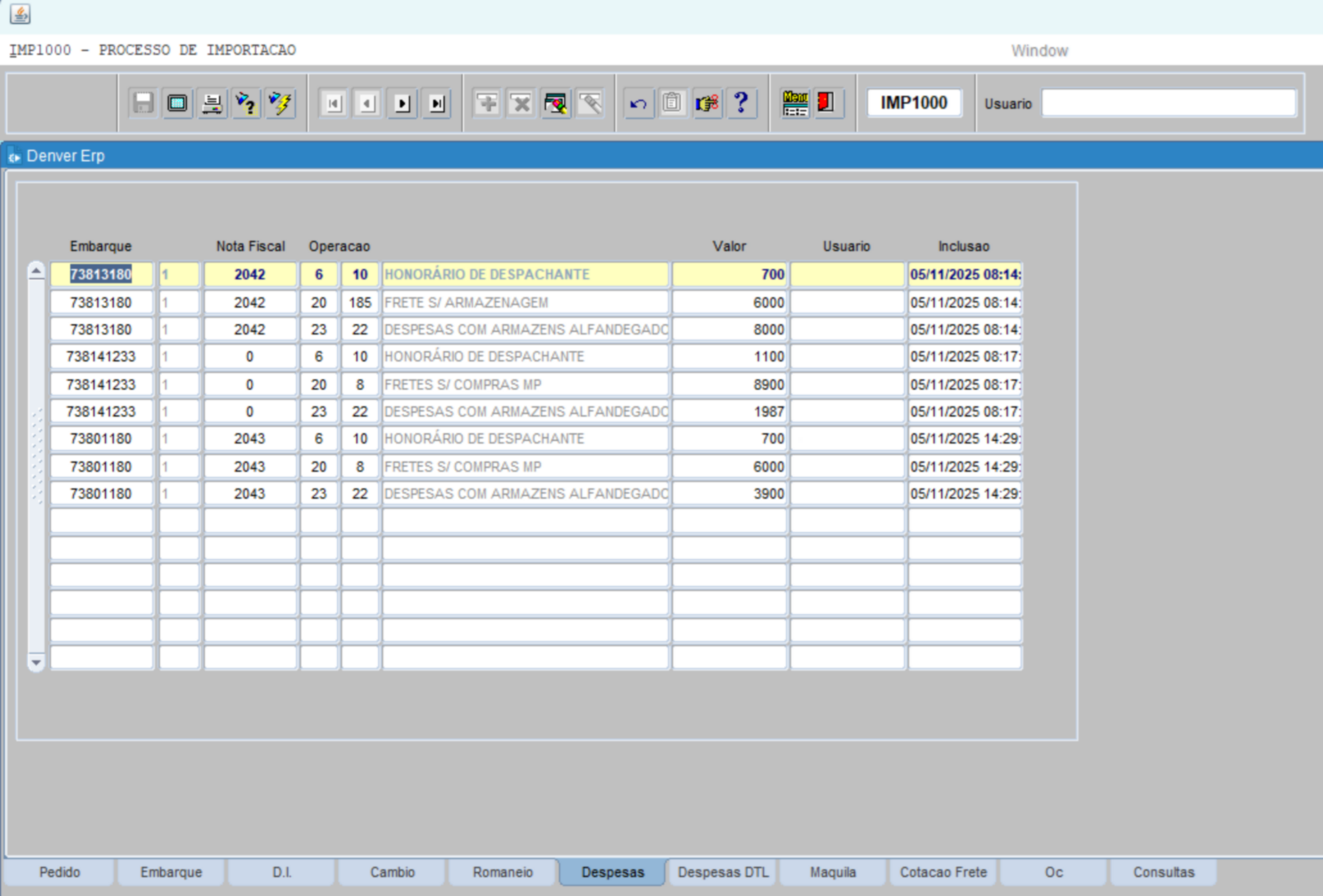Click the undo arrow toolbar icon
The height and width of the screenshot is (896, 1323).
638,104
